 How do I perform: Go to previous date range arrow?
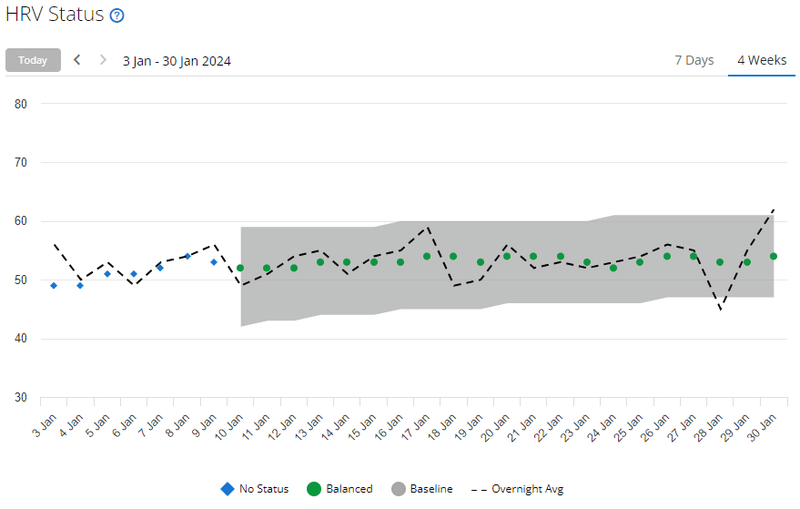point(77,60)
